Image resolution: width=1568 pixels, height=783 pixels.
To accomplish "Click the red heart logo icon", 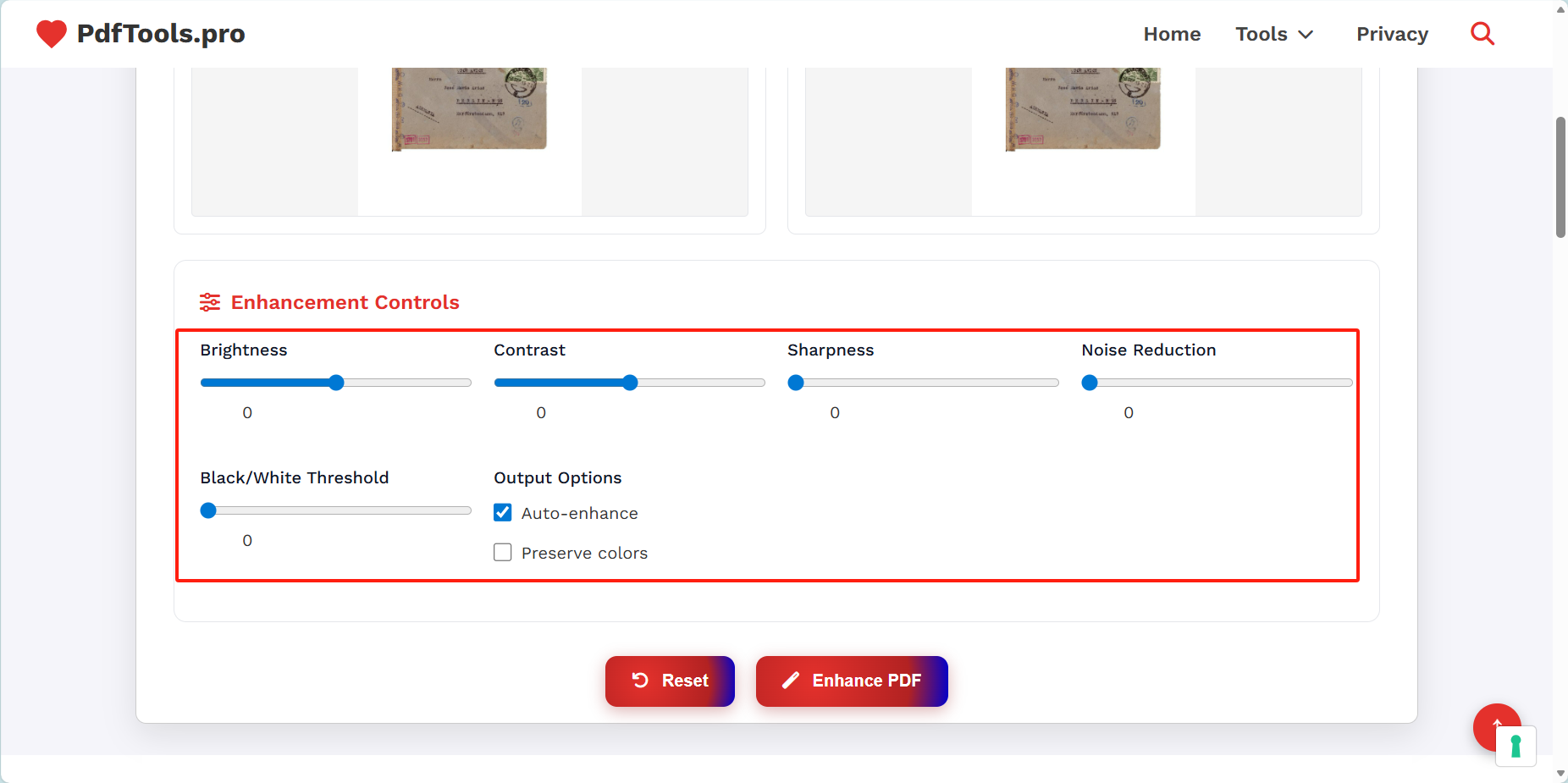I will pyautogui.click(x=52, y=34).
